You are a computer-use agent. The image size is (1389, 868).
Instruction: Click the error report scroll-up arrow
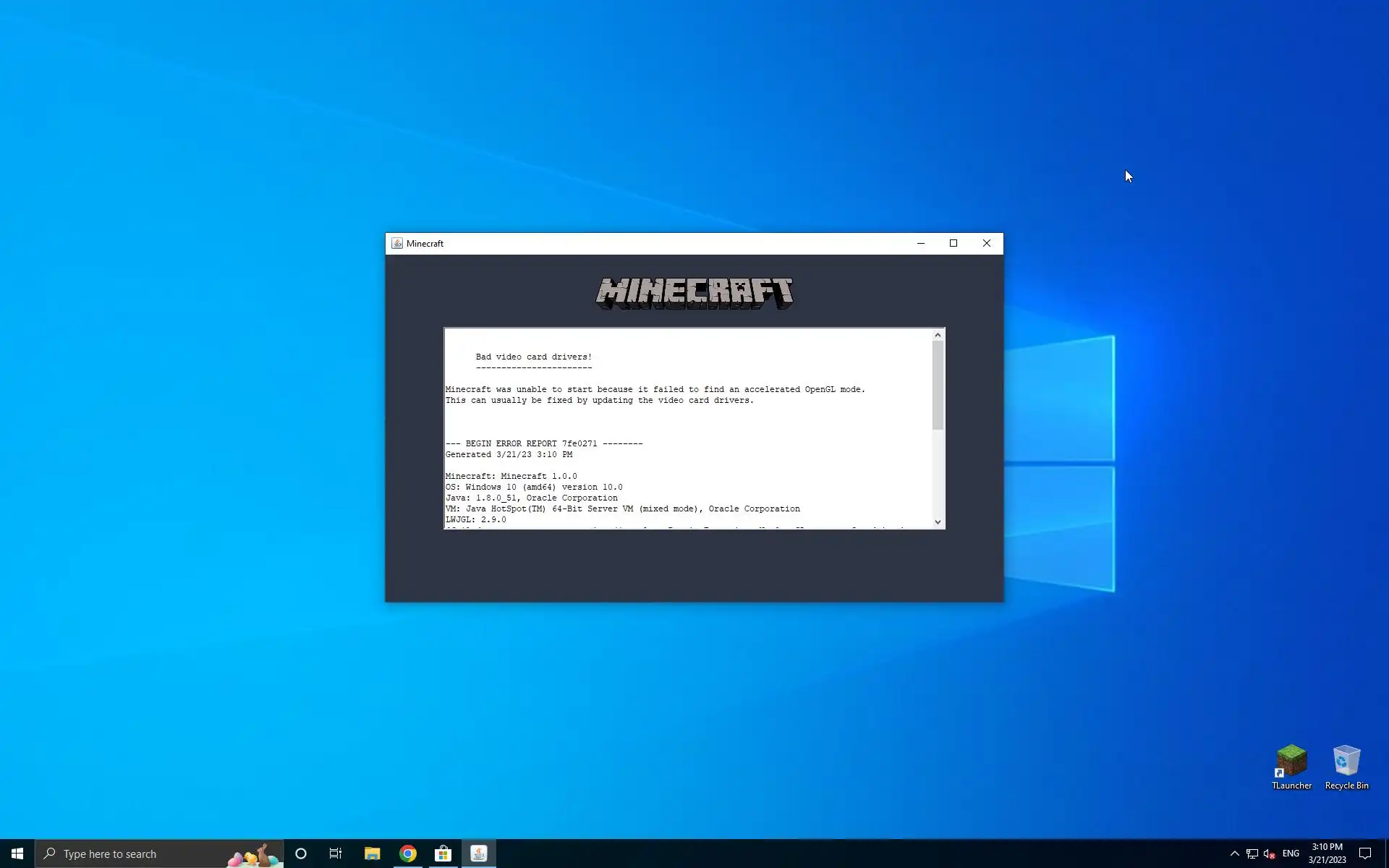tap(938, 335)
